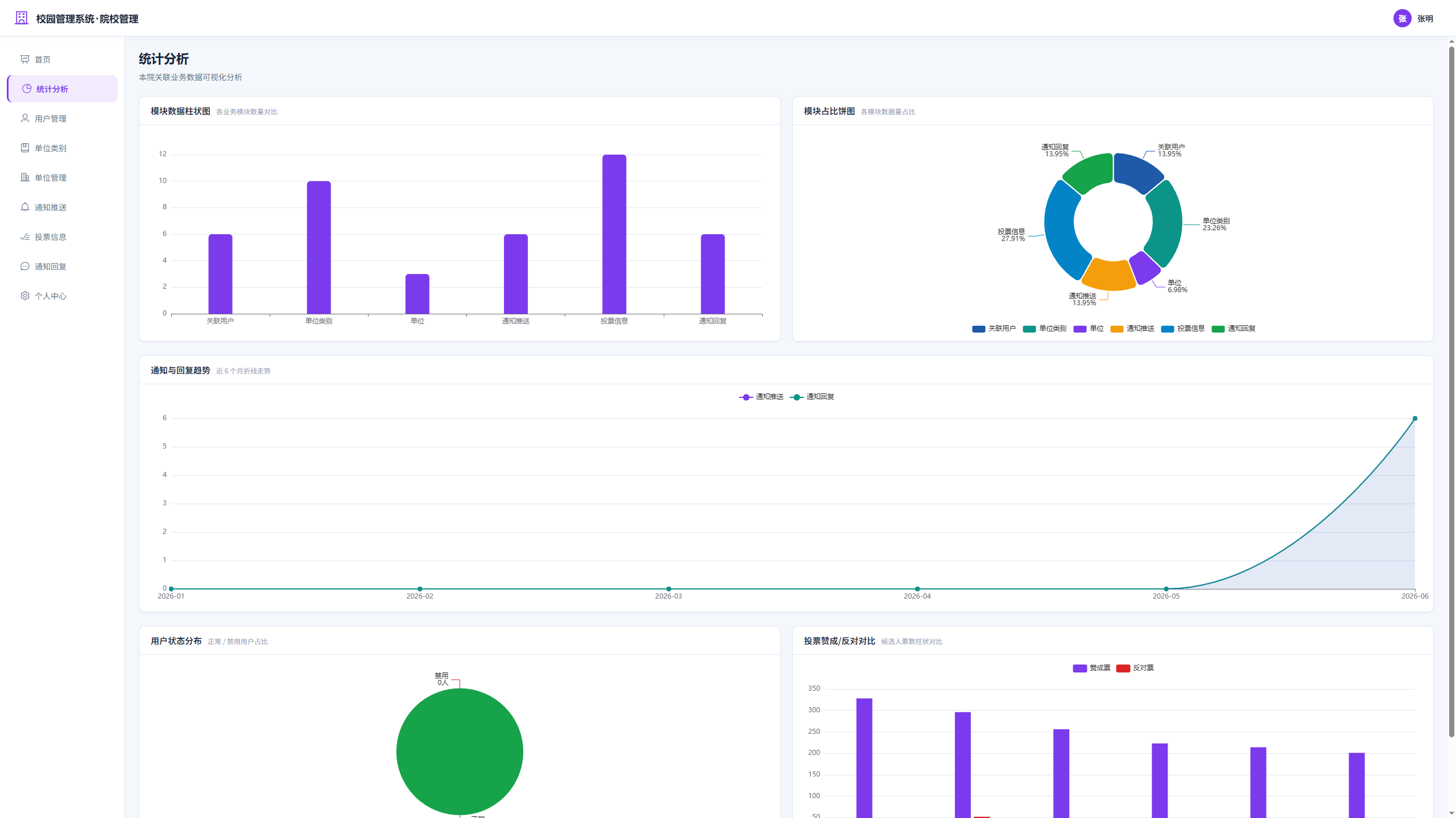The width and height of the screenshot is (1456, 818).
Task: Click the 首页 sidebar icon
Action: point(25,59)
